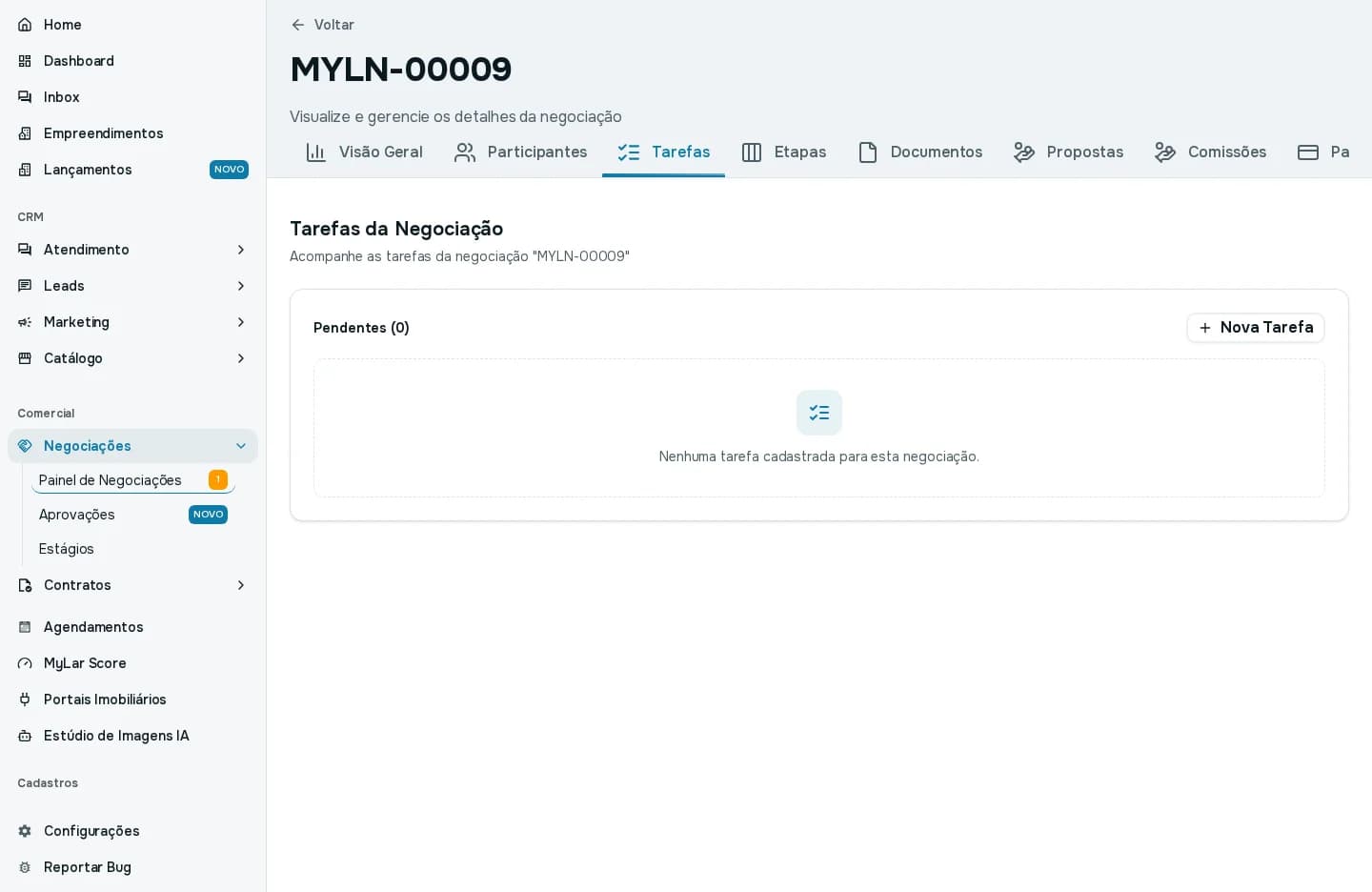This screenshot has width=1372, height=892.
Task: Click the Agendamentos calendar icon
Action: [x=25, y=627]
